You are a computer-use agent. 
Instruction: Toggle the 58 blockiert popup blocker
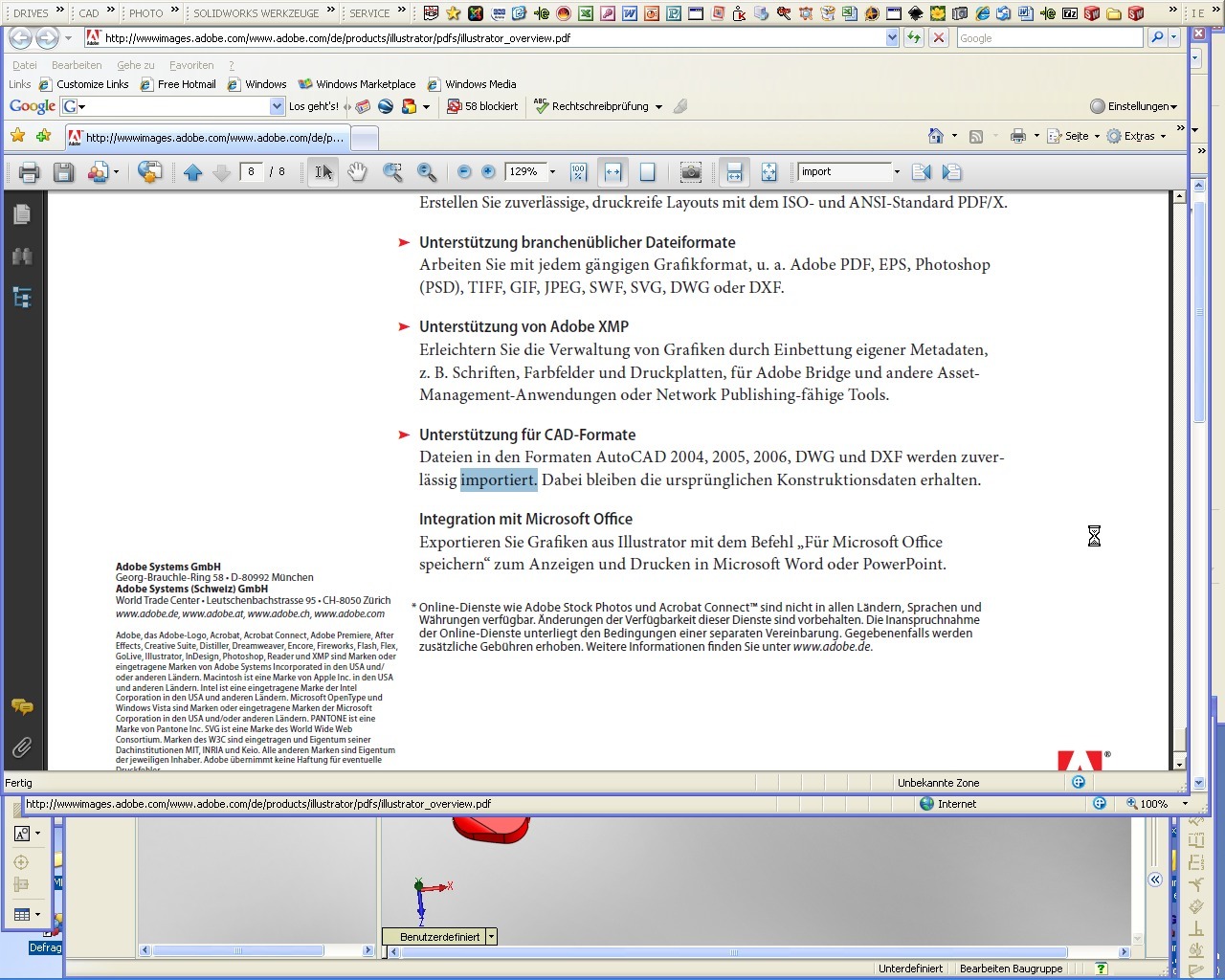pyautogui.click(x=482, y=106)
